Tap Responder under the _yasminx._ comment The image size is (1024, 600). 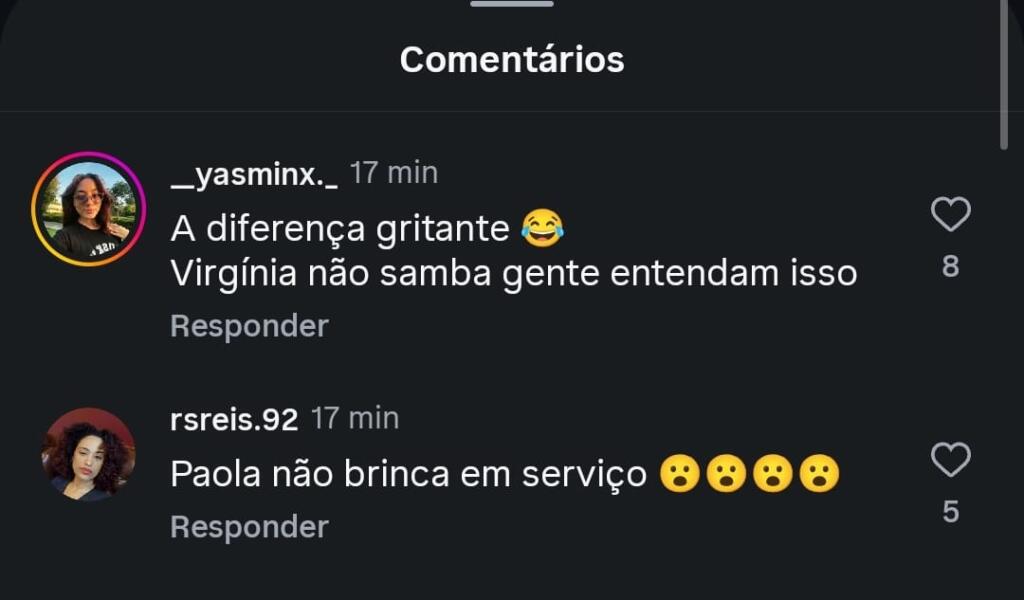pyautogui.click(x=249, y=326)
